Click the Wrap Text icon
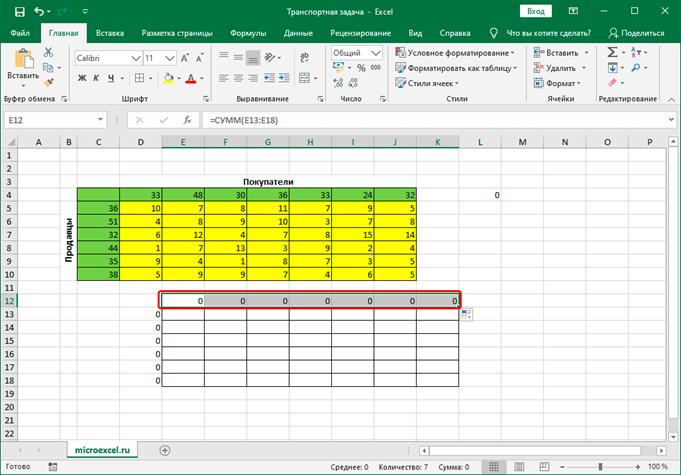Image resolution: width=681 pixels, height=475 pixels. 304,57
